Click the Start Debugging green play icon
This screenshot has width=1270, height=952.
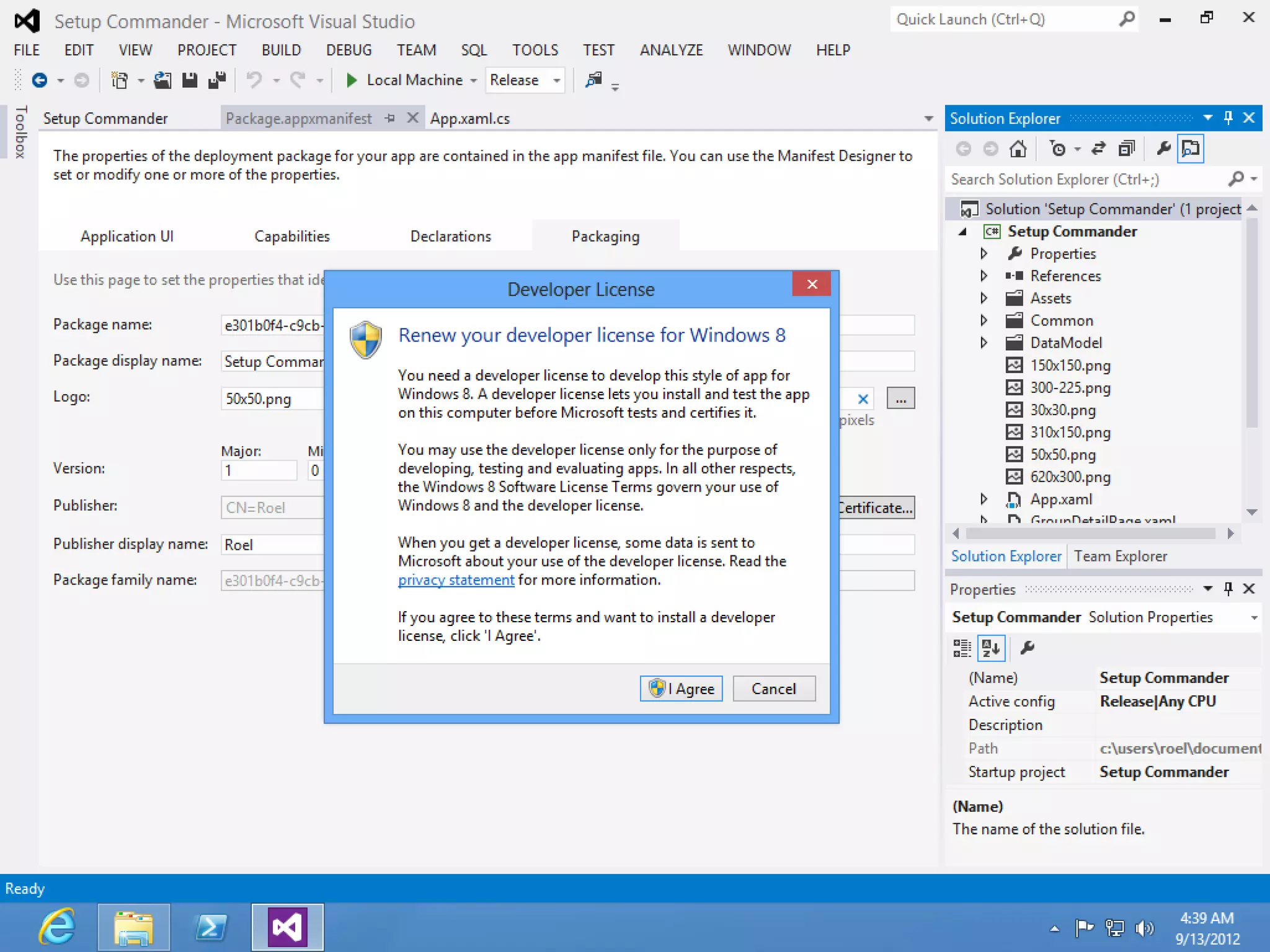pos(351,81)
